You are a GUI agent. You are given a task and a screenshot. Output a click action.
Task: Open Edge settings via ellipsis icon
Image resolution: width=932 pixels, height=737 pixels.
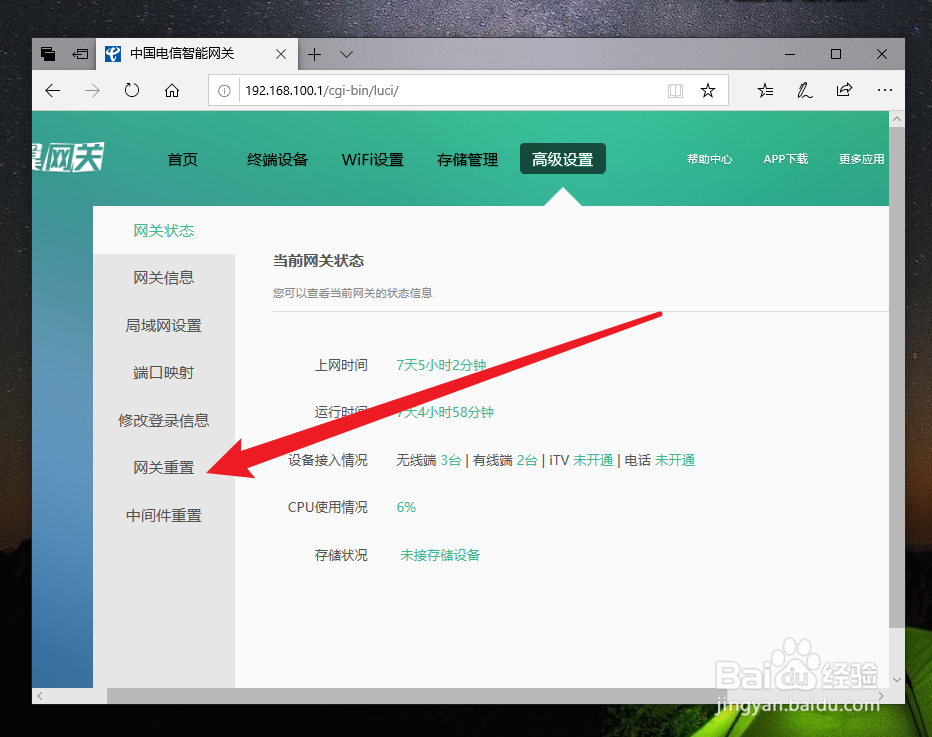(x=884, y=90)
